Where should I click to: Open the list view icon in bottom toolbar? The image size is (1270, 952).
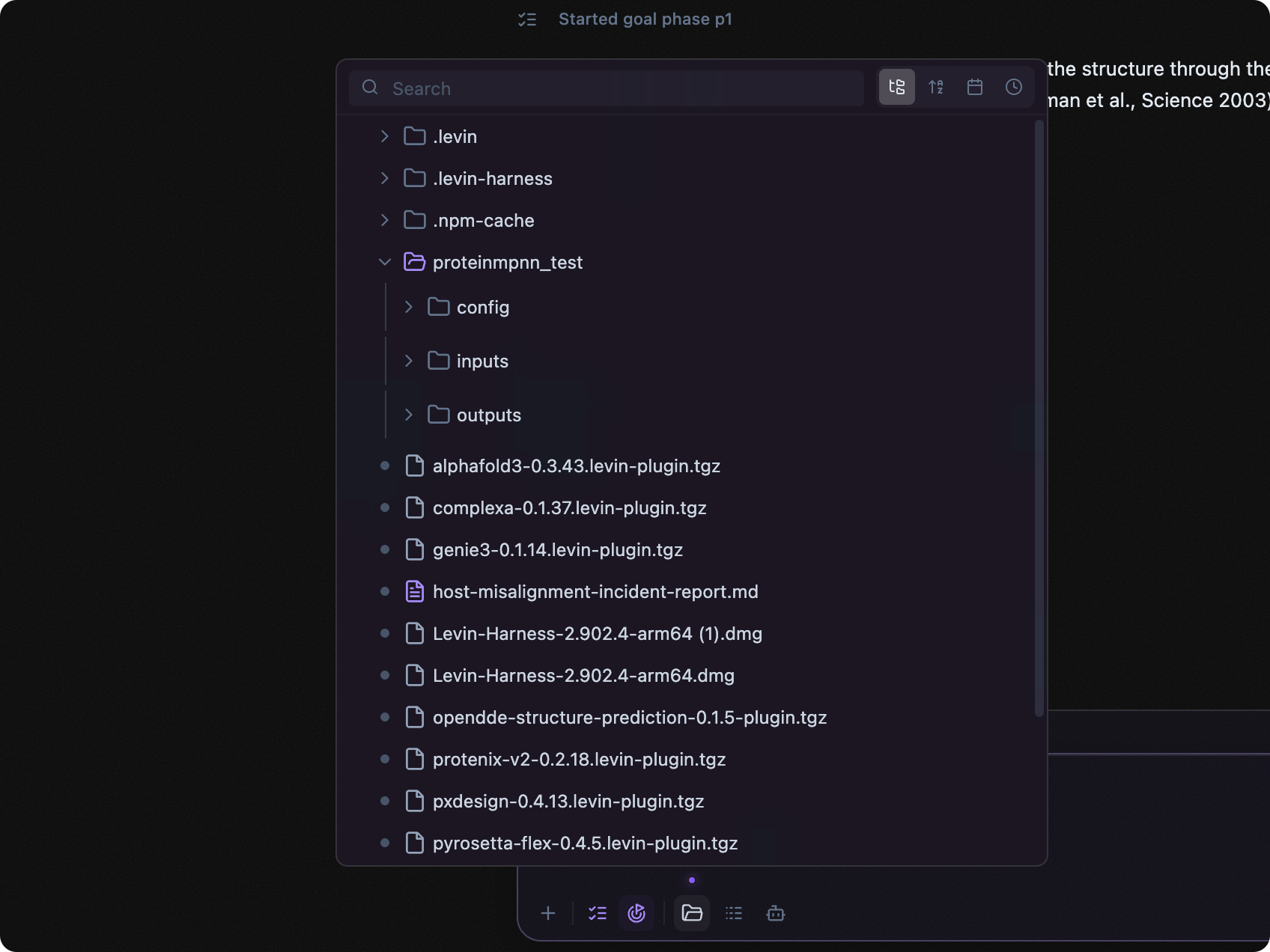tap(734, 913)
